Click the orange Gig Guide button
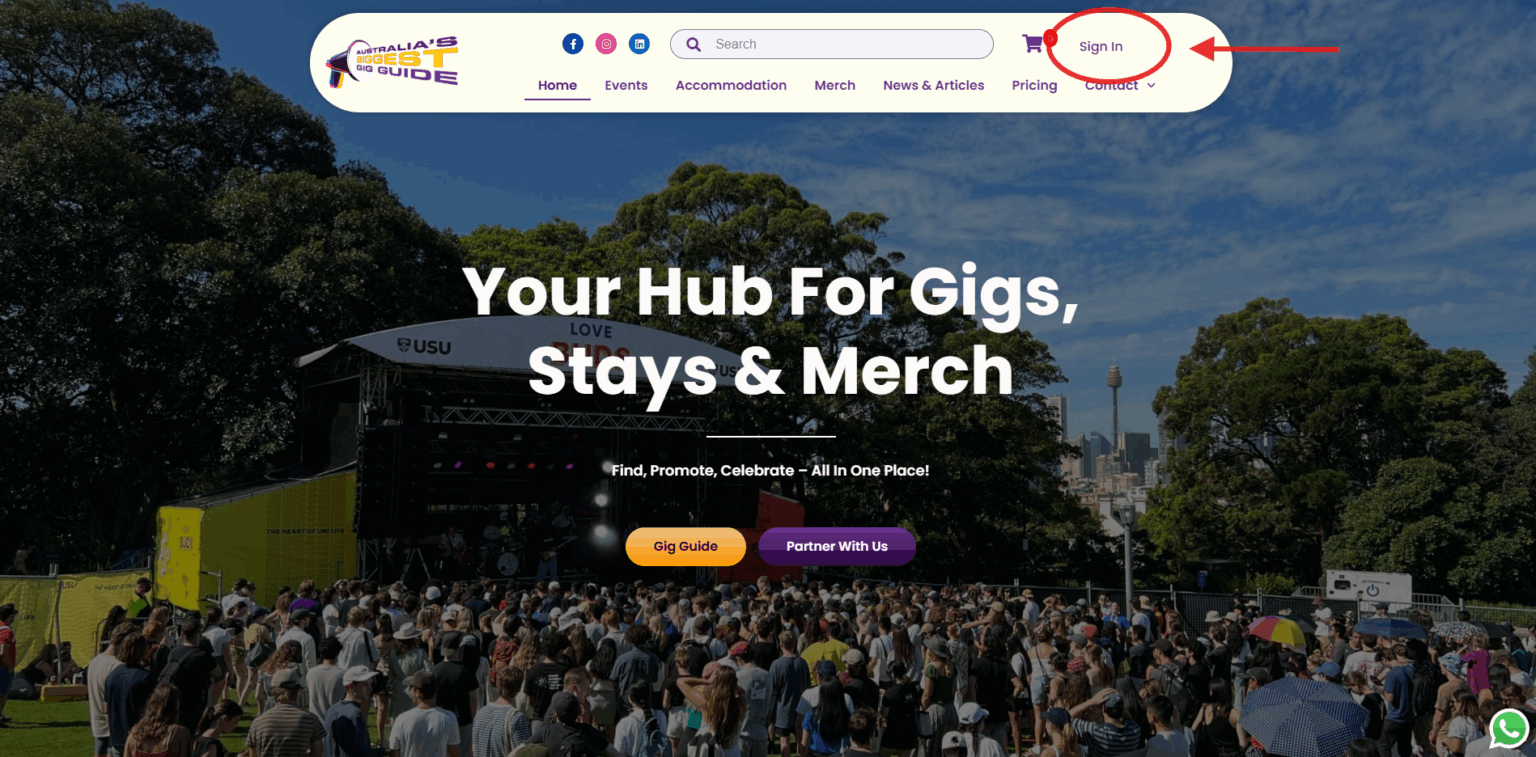This screenshot has width=1536, height=757. click(686, 546)
